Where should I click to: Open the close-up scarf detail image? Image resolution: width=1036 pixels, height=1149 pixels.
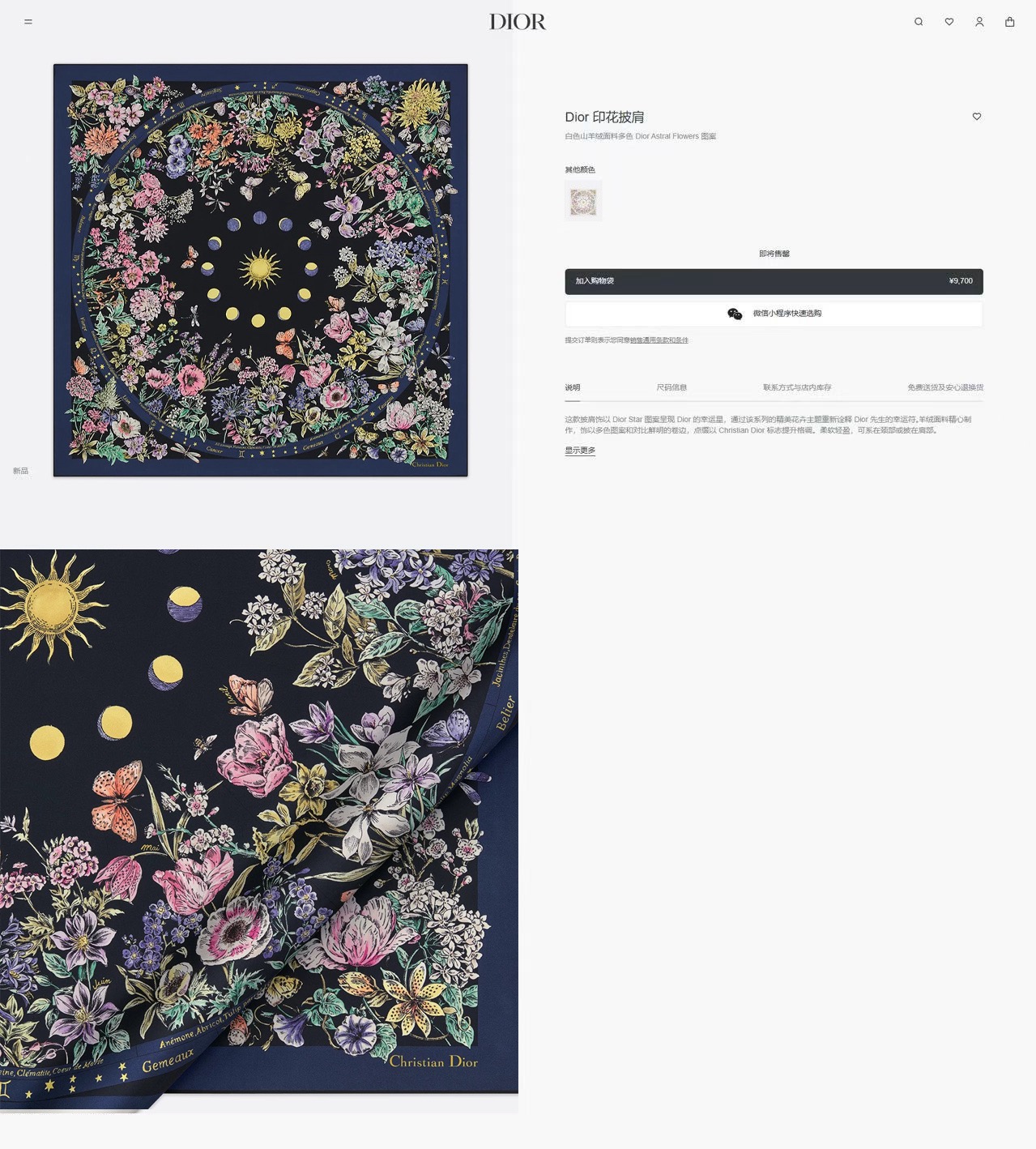pyautogui.click(x=259, y=831)
